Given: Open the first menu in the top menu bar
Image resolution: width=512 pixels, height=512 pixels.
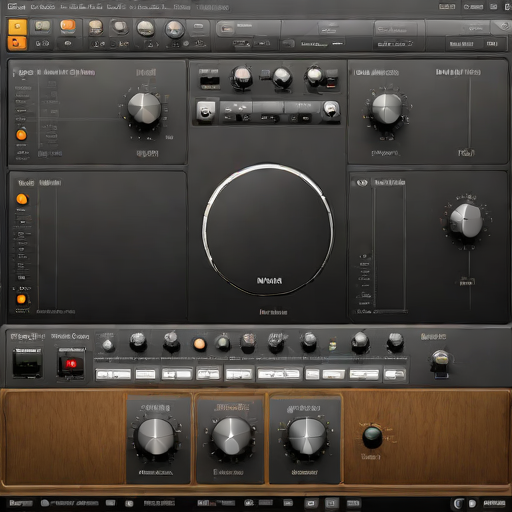Looking at the screenshot, I should (16, 6).
